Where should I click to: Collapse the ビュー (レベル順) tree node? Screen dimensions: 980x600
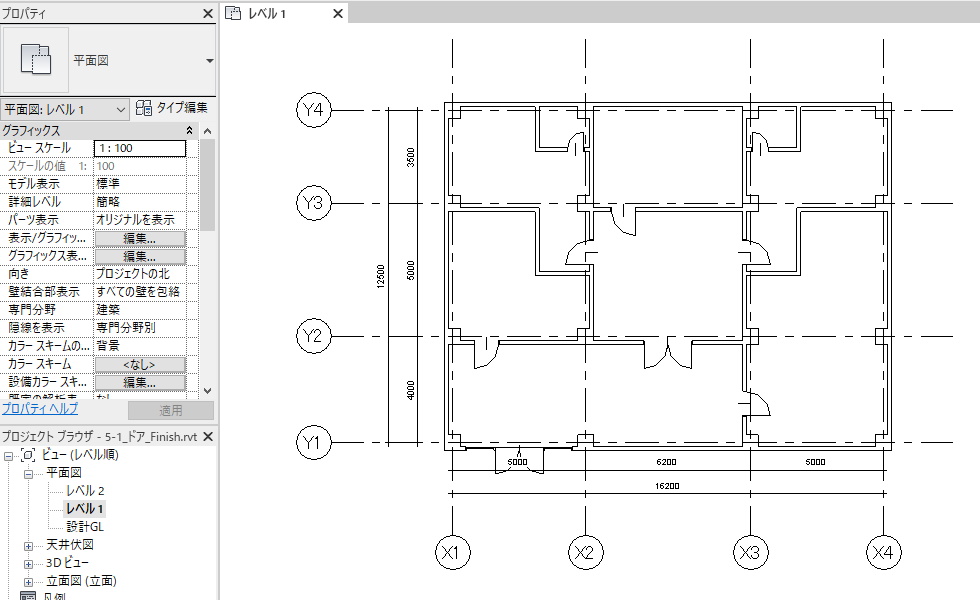tap(9, 456)
